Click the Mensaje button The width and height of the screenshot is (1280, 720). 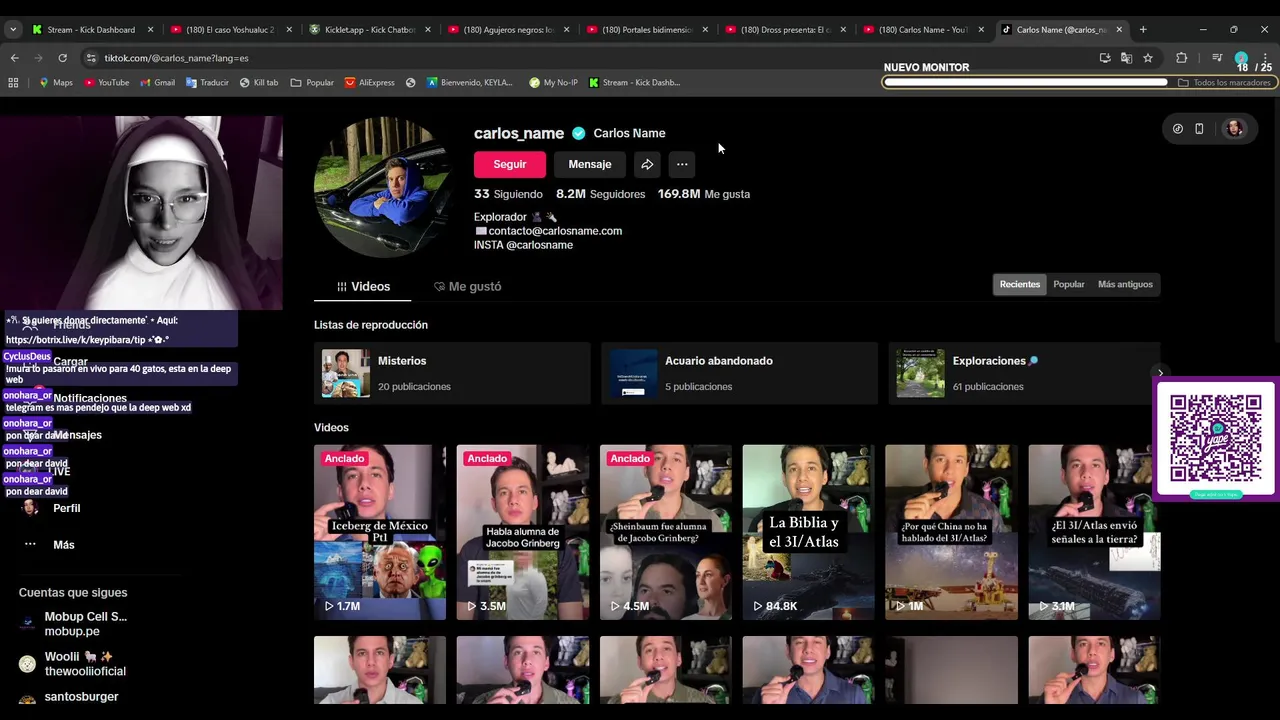590,164
